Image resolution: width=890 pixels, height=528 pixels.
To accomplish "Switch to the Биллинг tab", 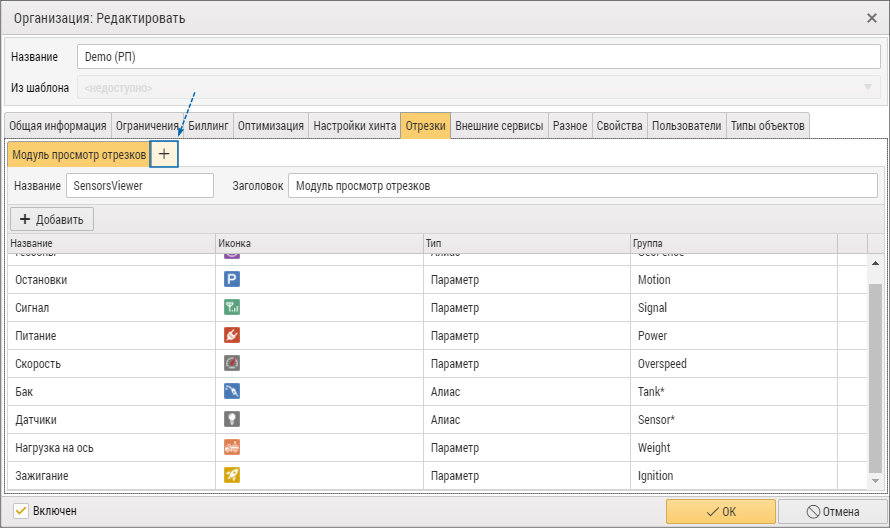I will pos(208,126).
